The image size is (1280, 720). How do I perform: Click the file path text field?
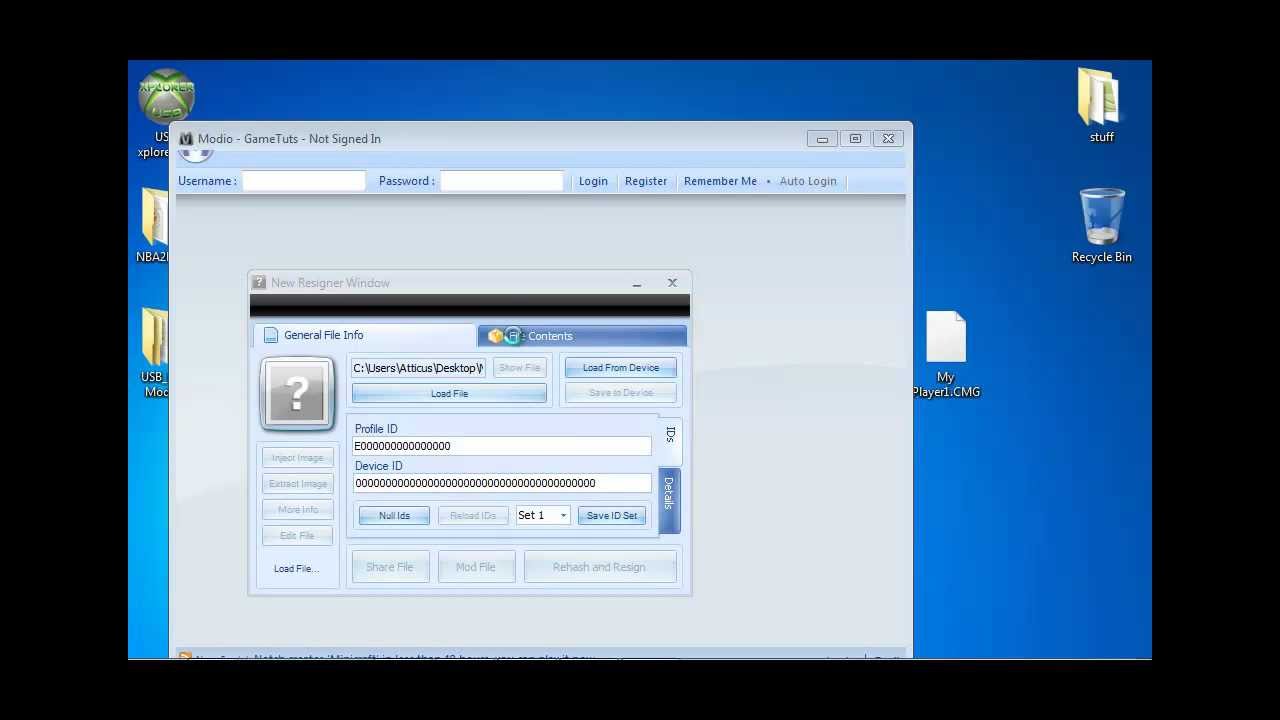pos(419,368)
